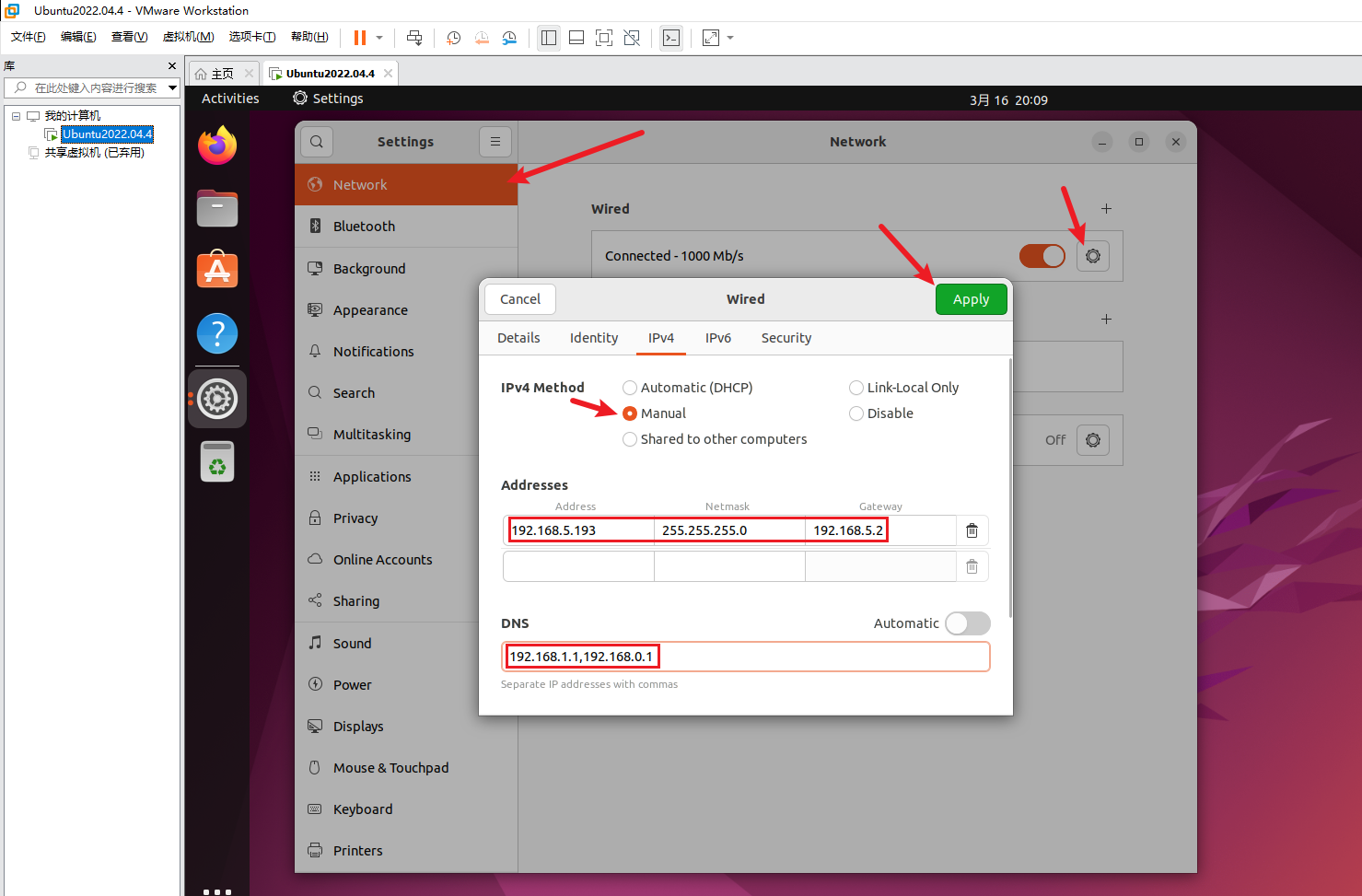Click the Gateway field 192.168.5.2
The image size is (1362, 896).
881,530
